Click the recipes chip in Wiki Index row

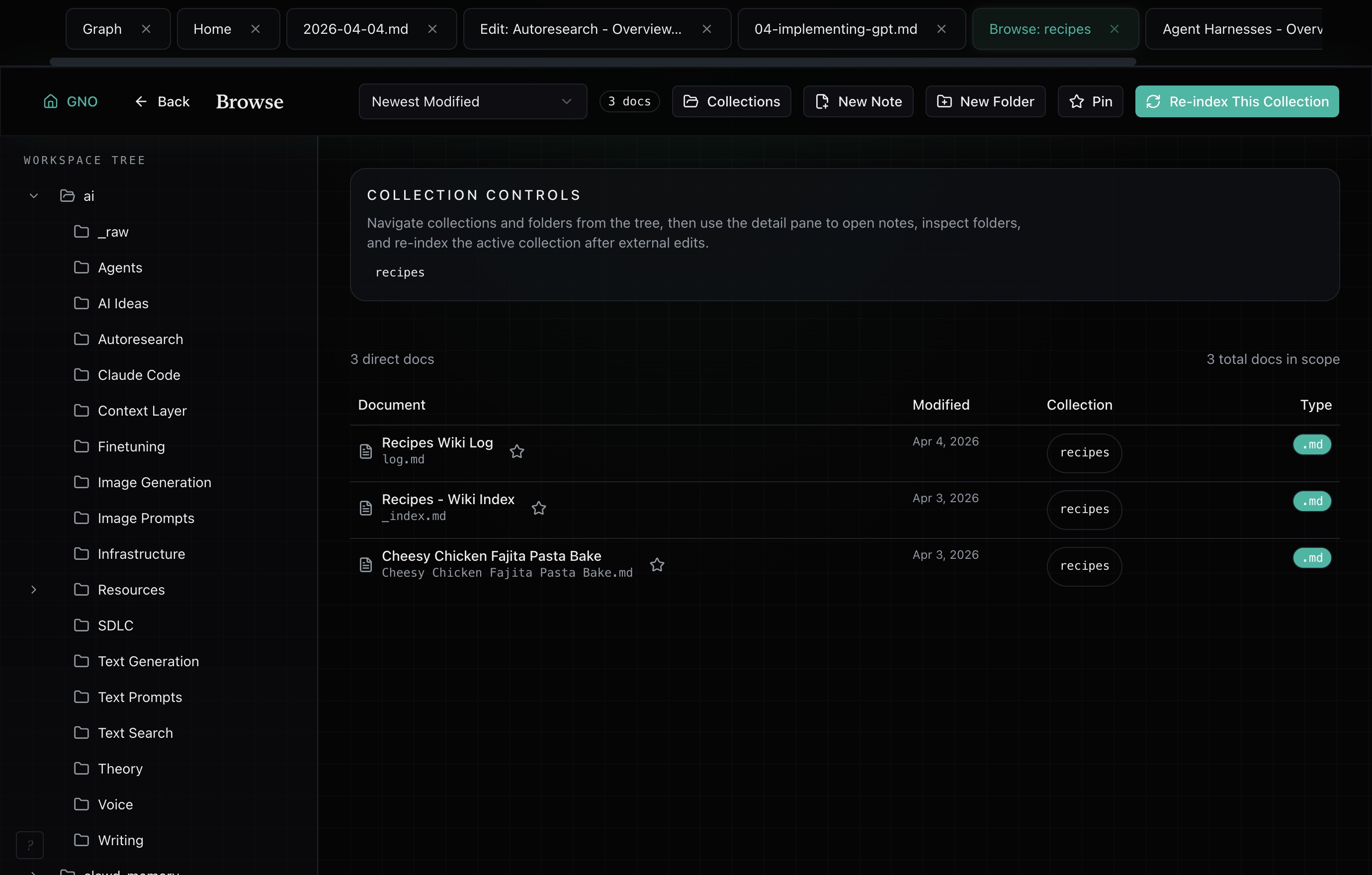1084,510
